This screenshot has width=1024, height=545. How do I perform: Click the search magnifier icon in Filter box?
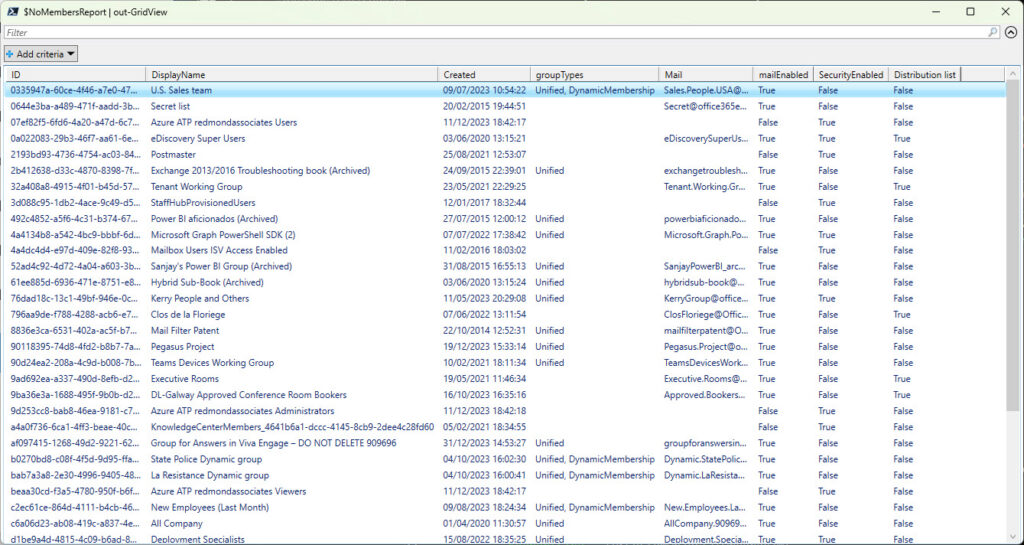(x=993, y=32)
